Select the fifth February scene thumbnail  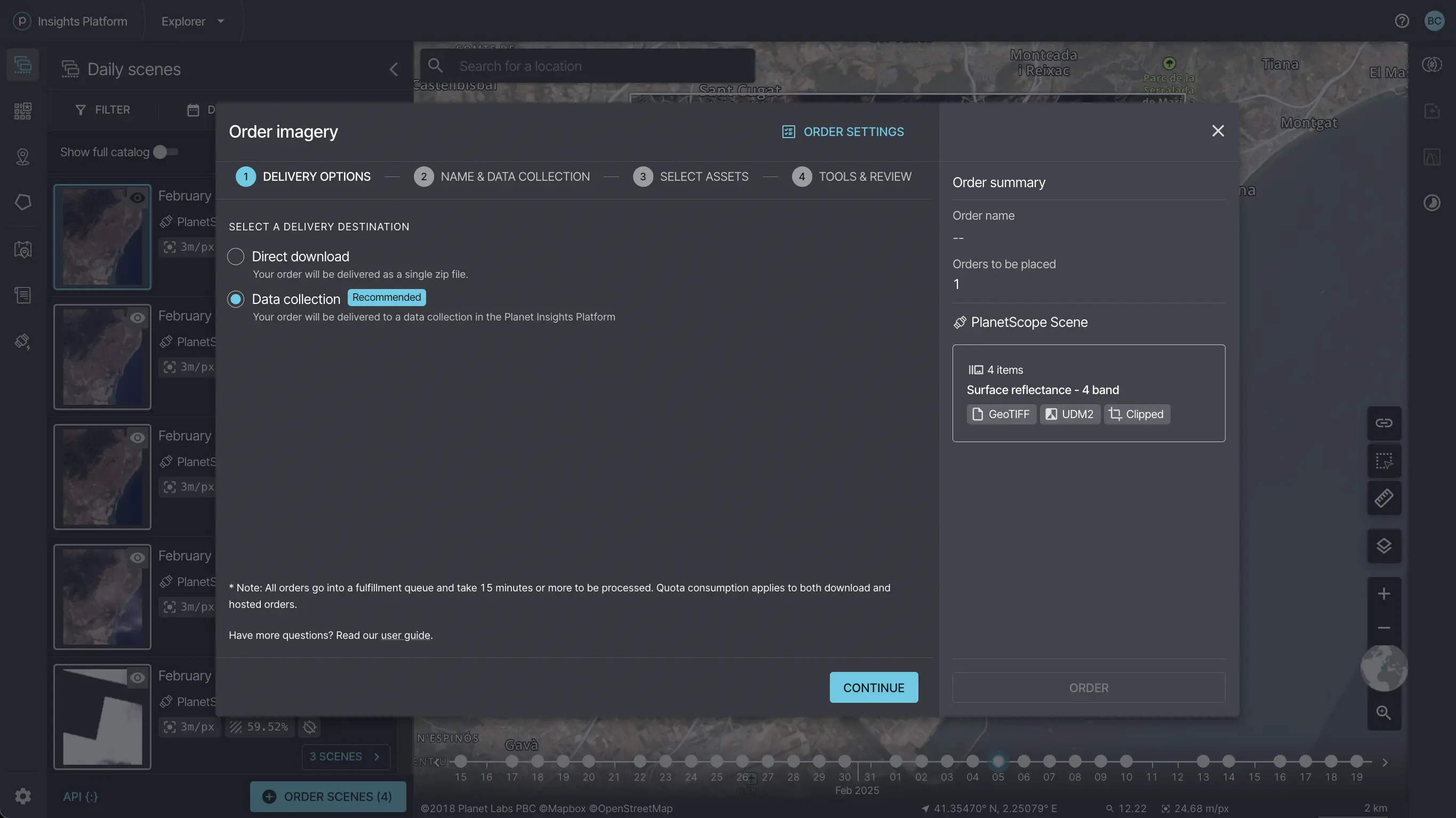pyautogui.click(x=102, y=717)
